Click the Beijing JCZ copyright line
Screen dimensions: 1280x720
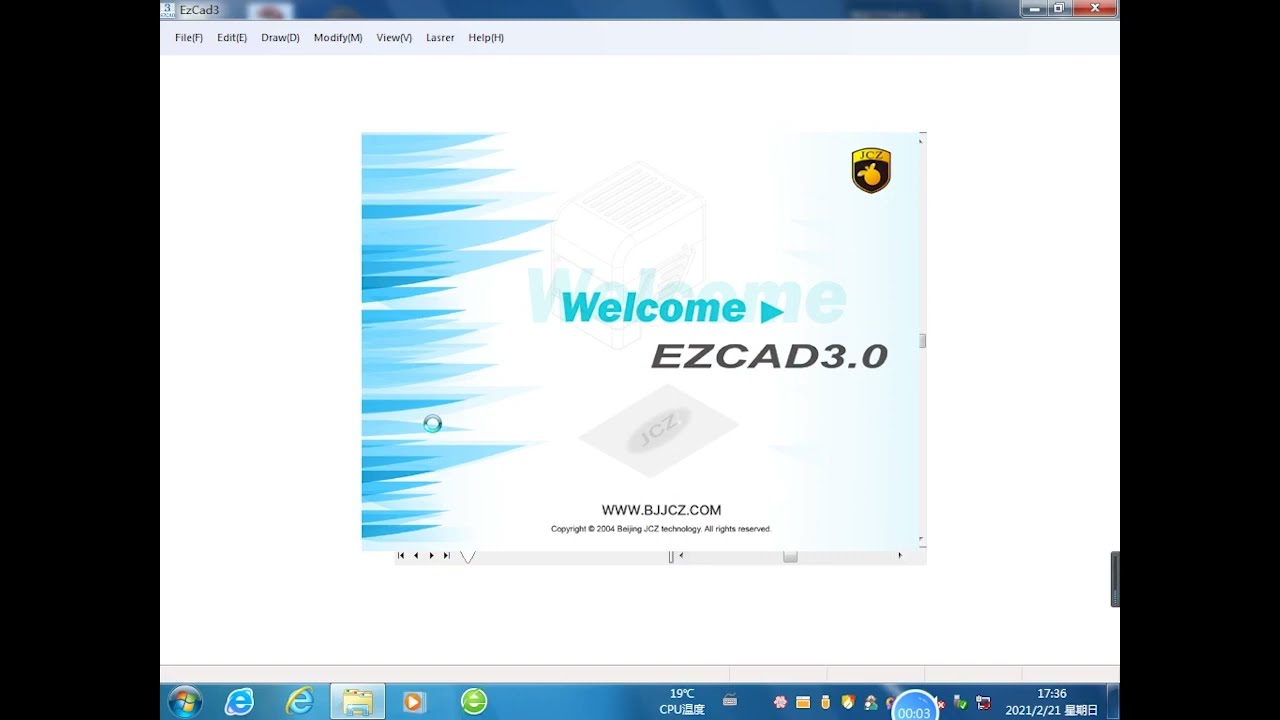click(x=661, y=529)
